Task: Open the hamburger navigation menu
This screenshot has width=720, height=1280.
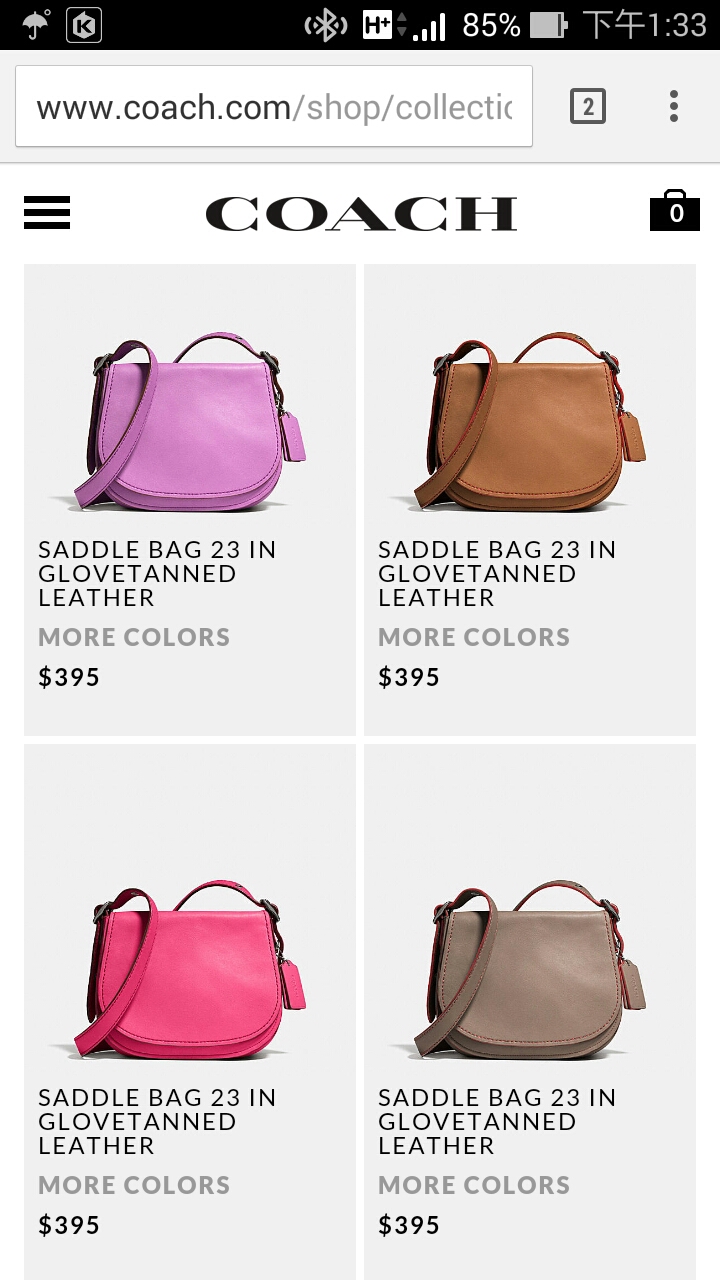Action: 47,212
